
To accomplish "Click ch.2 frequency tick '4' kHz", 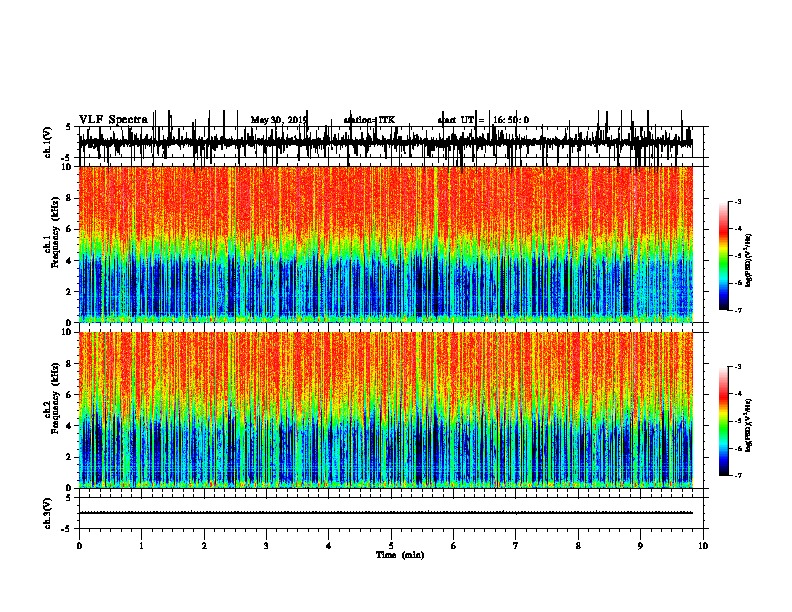I will coord(70,426).
